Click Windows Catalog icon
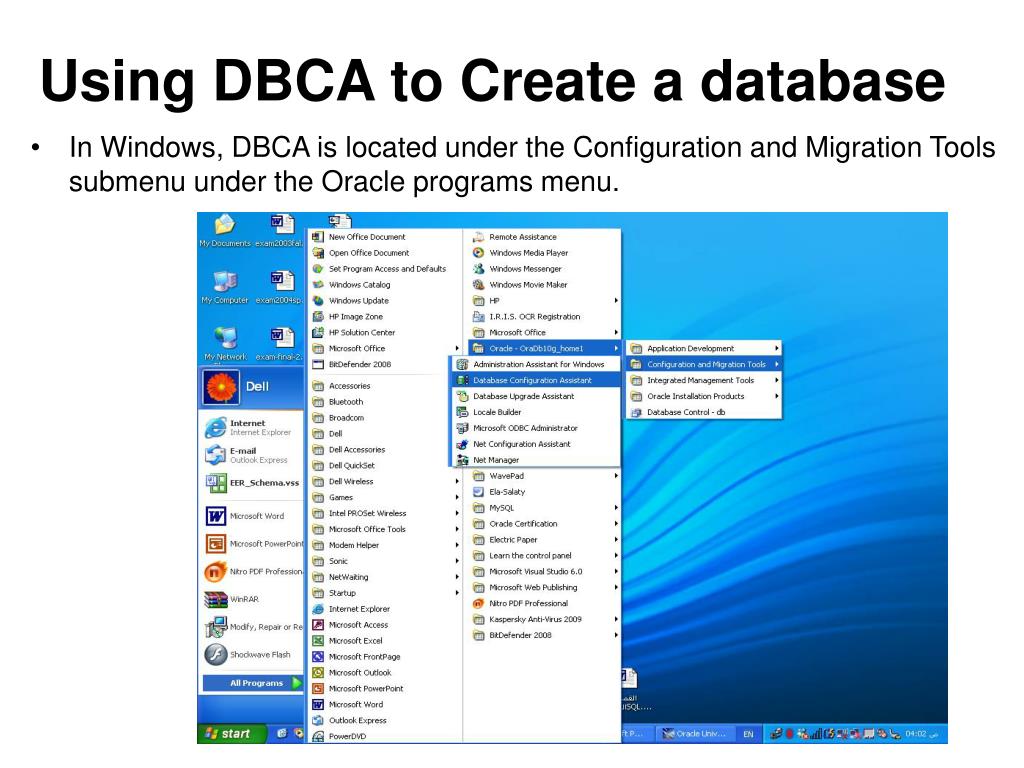The image size is (1024, 768). coord(318,285)
